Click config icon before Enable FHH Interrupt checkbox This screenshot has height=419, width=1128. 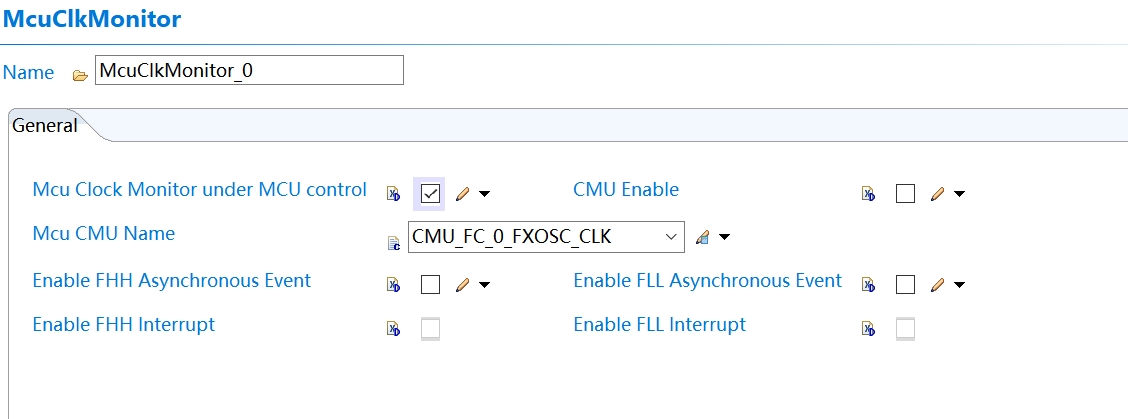click(394, 328)
